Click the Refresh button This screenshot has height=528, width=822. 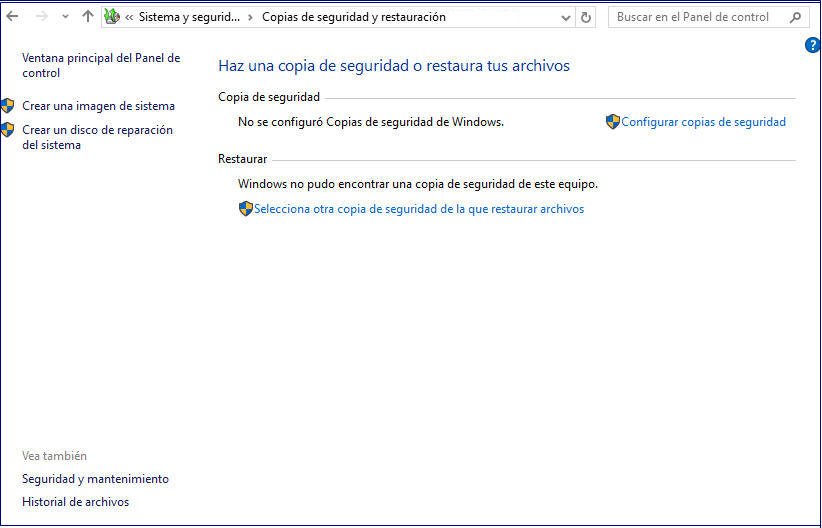pyautogui.click(x=586, y=18)
